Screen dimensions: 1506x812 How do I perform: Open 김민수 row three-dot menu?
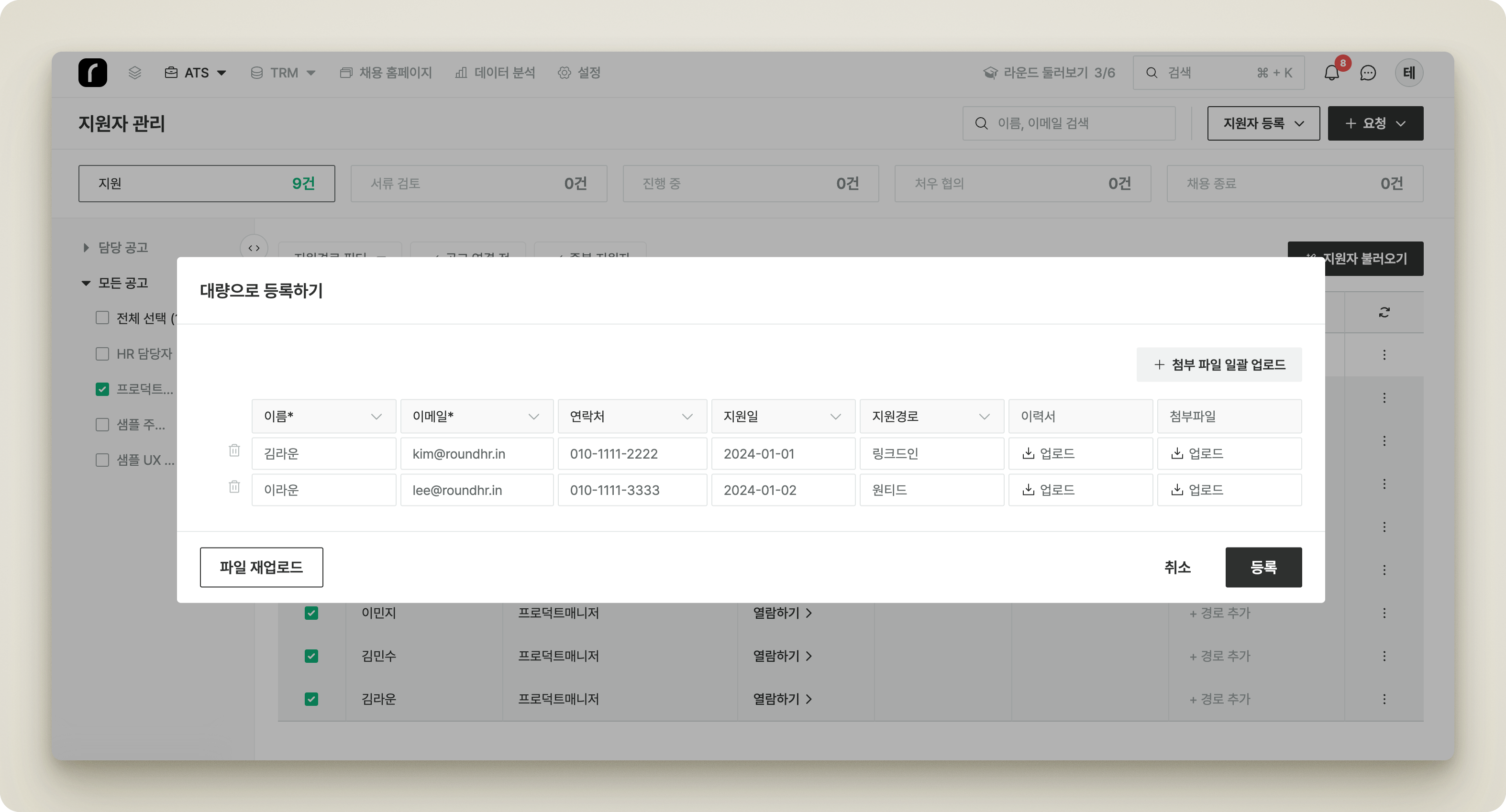point(1384,656)
